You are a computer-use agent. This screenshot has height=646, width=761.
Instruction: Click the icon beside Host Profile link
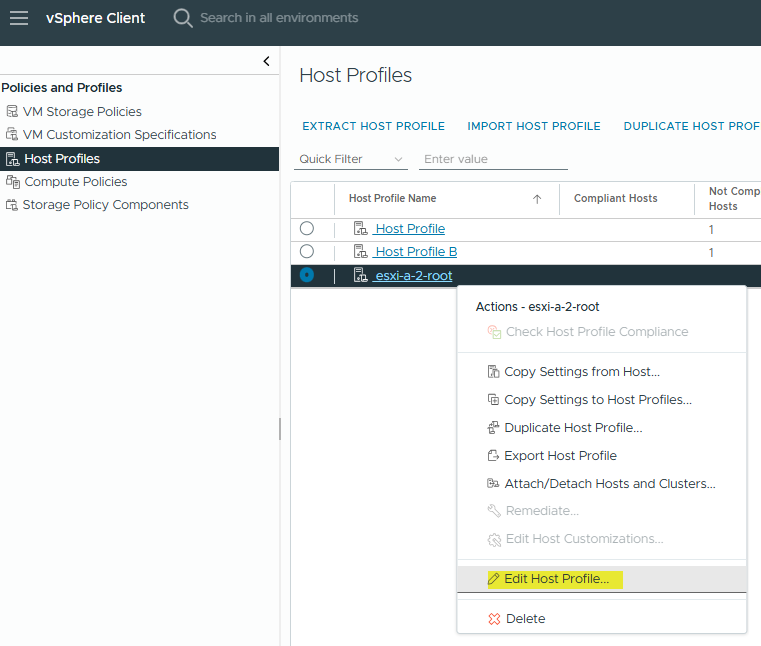360,228
